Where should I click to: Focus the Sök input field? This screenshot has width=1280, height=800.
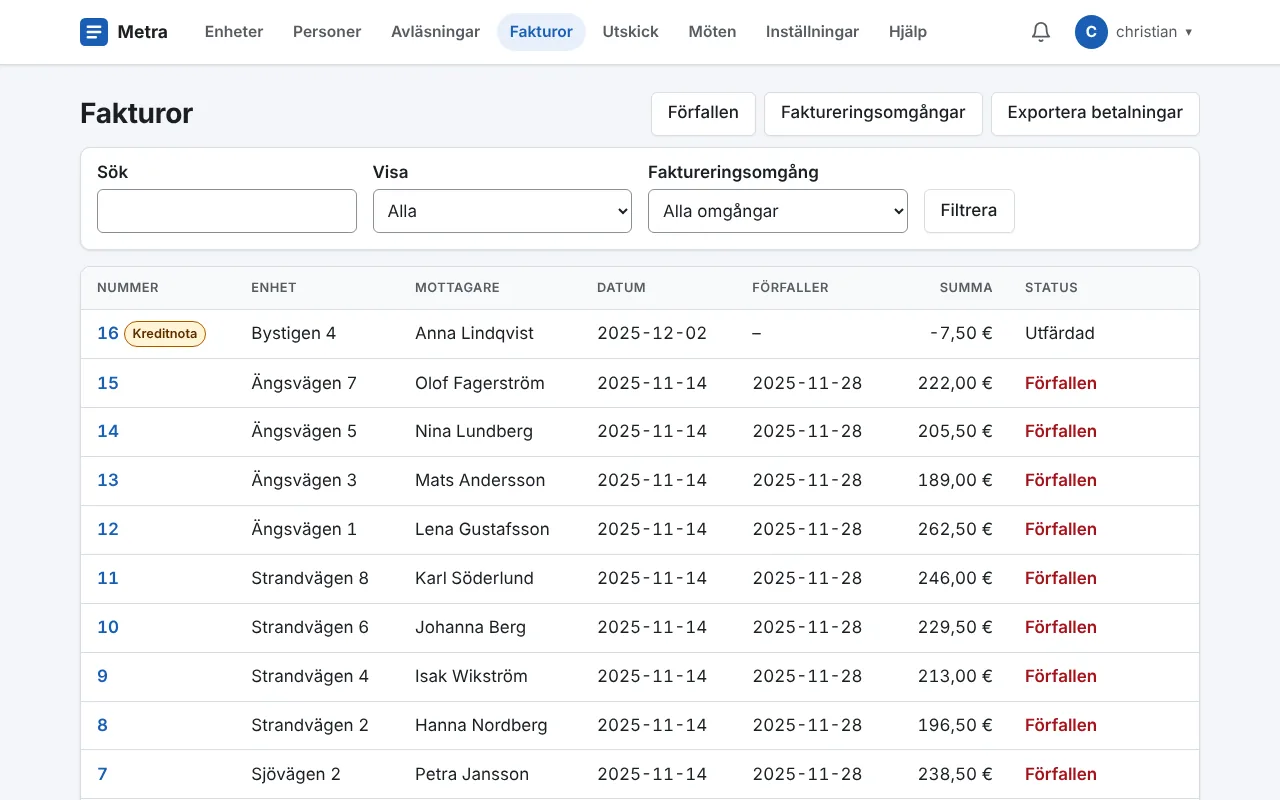click(x=227, y=211)
